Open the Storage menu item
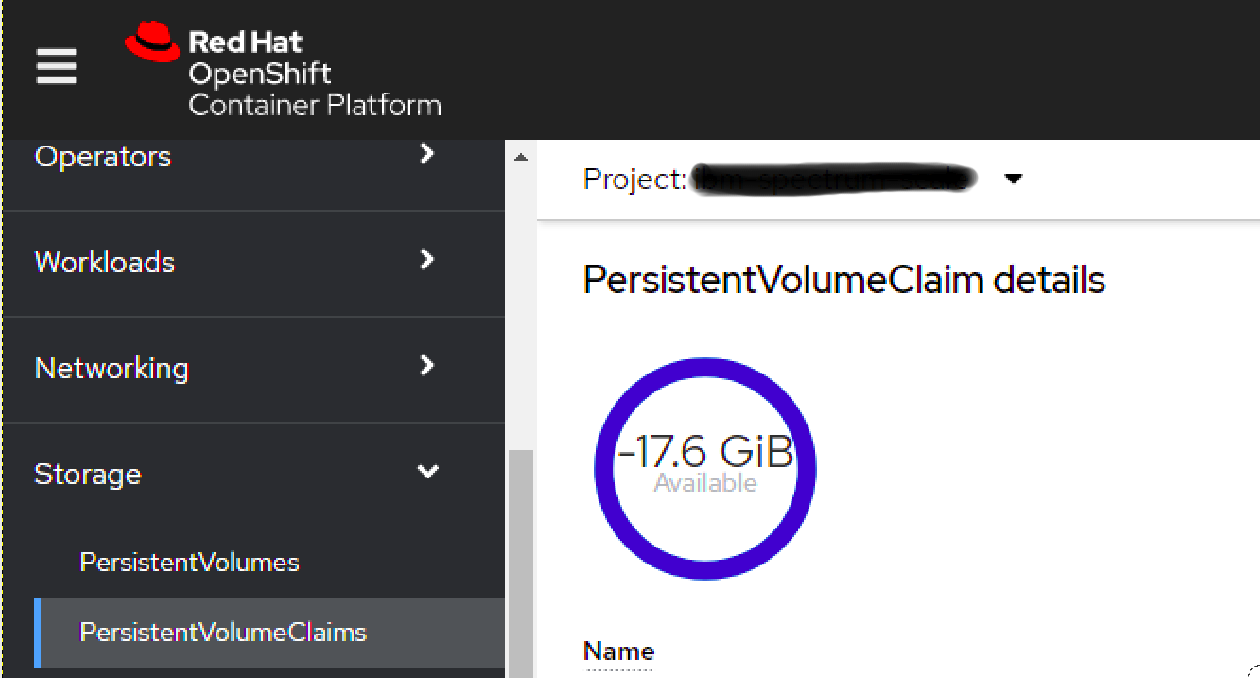 click(88, 473)
